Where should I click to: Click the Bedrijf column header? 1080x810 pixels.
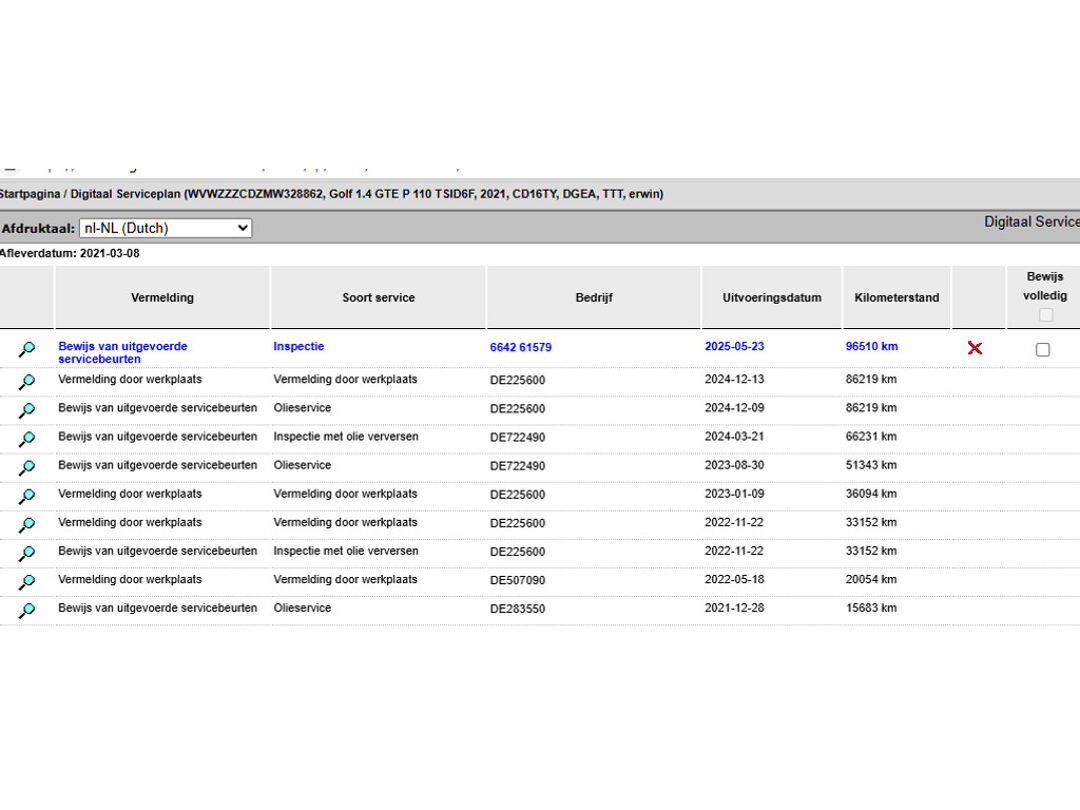pyautogui.click(x=594, y=298)
